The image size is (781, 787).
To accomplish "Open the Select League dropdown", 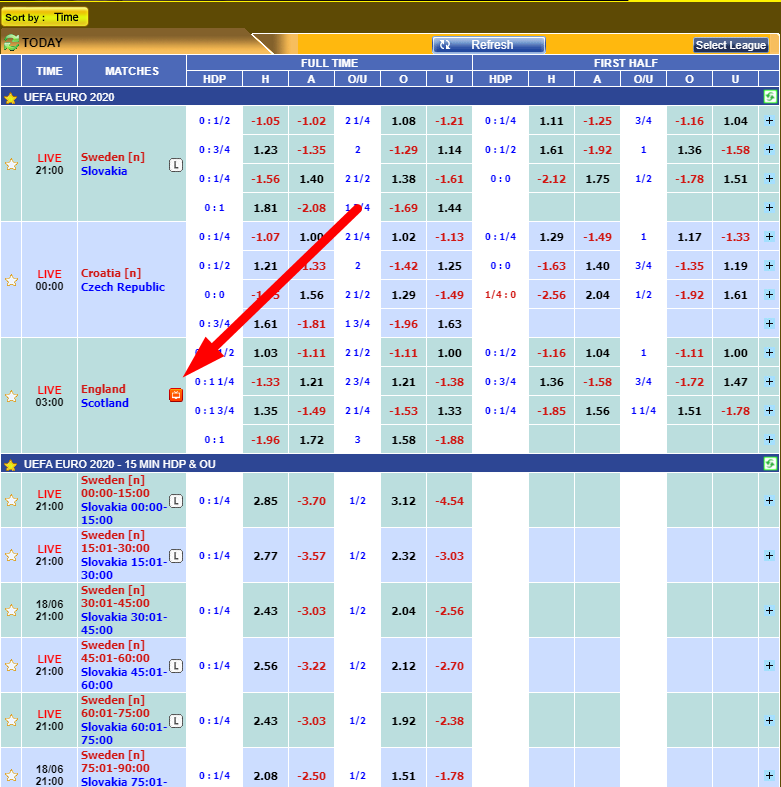I will pyautogui.click(x=731, y=45).
